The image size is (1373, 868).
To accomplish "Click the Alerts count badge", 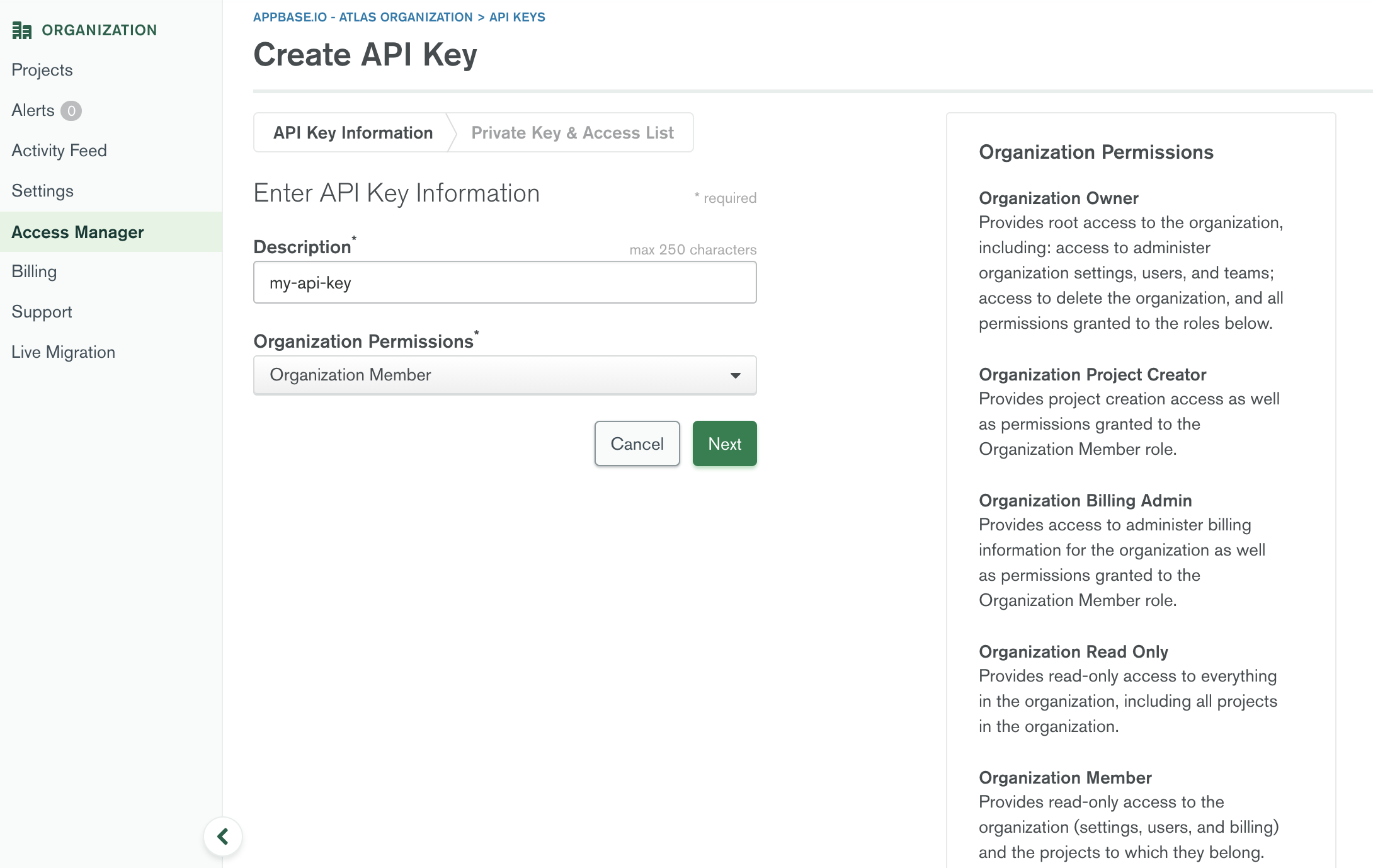I will [x=71, y=111].
